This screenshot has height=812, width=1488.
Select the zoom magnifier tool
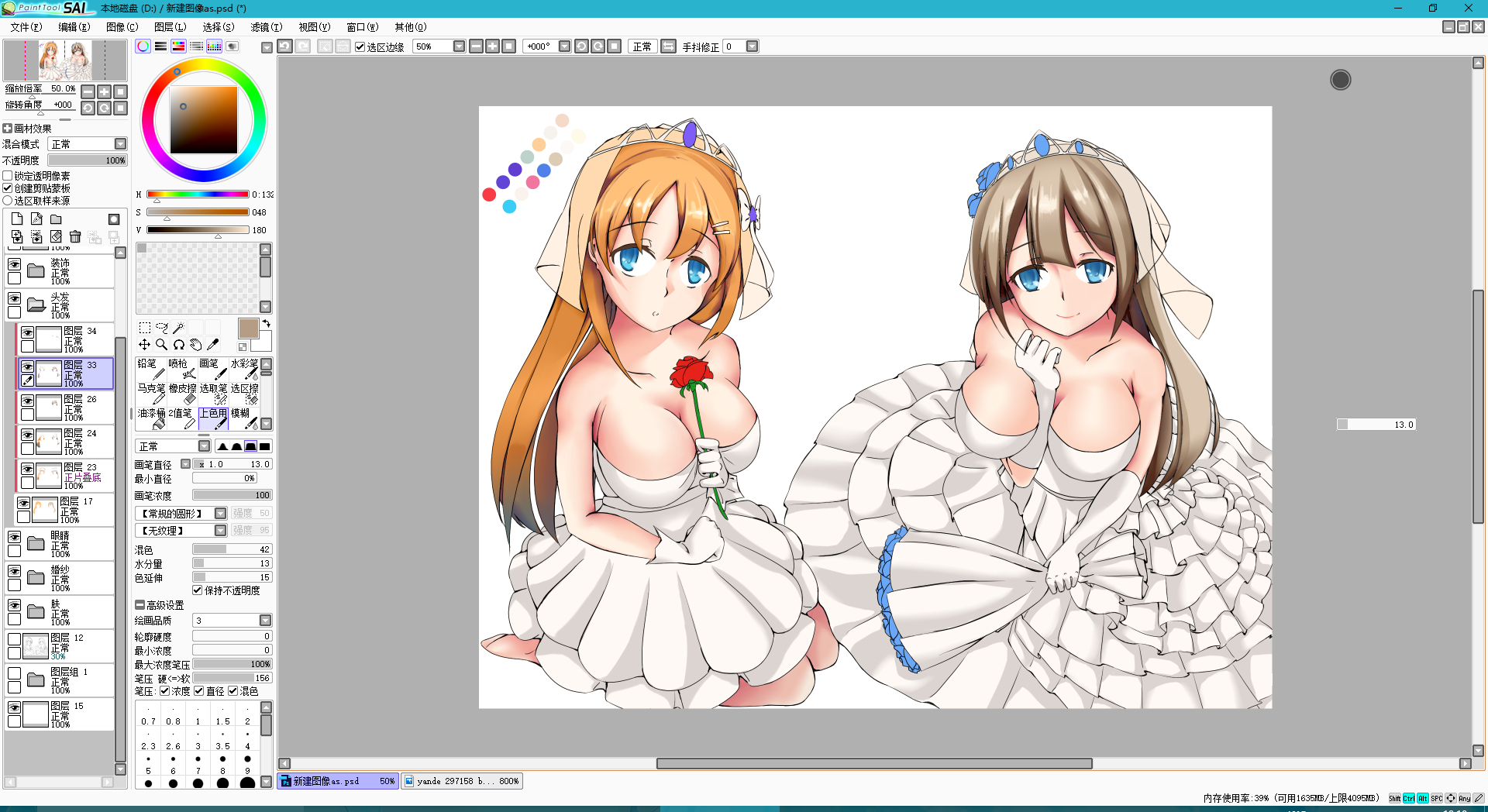pyautogui.click(x=162, y=345)
